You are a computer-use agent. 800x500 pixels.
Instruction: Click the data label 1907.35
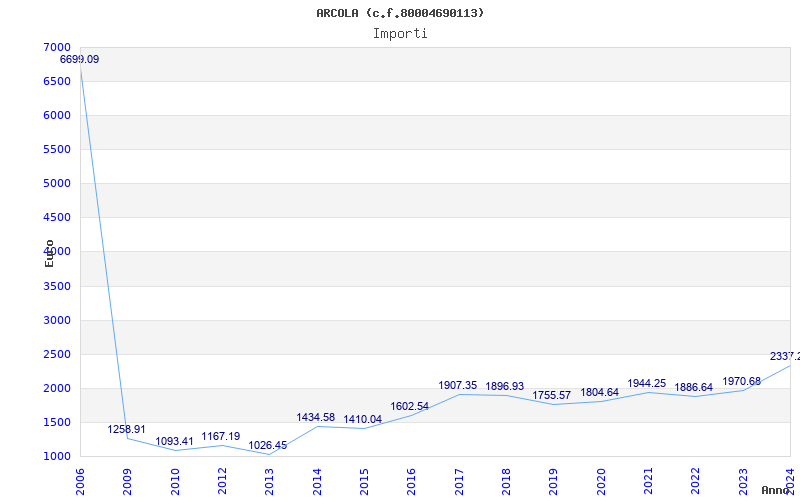pyautogui.click(x=458, y=386)
